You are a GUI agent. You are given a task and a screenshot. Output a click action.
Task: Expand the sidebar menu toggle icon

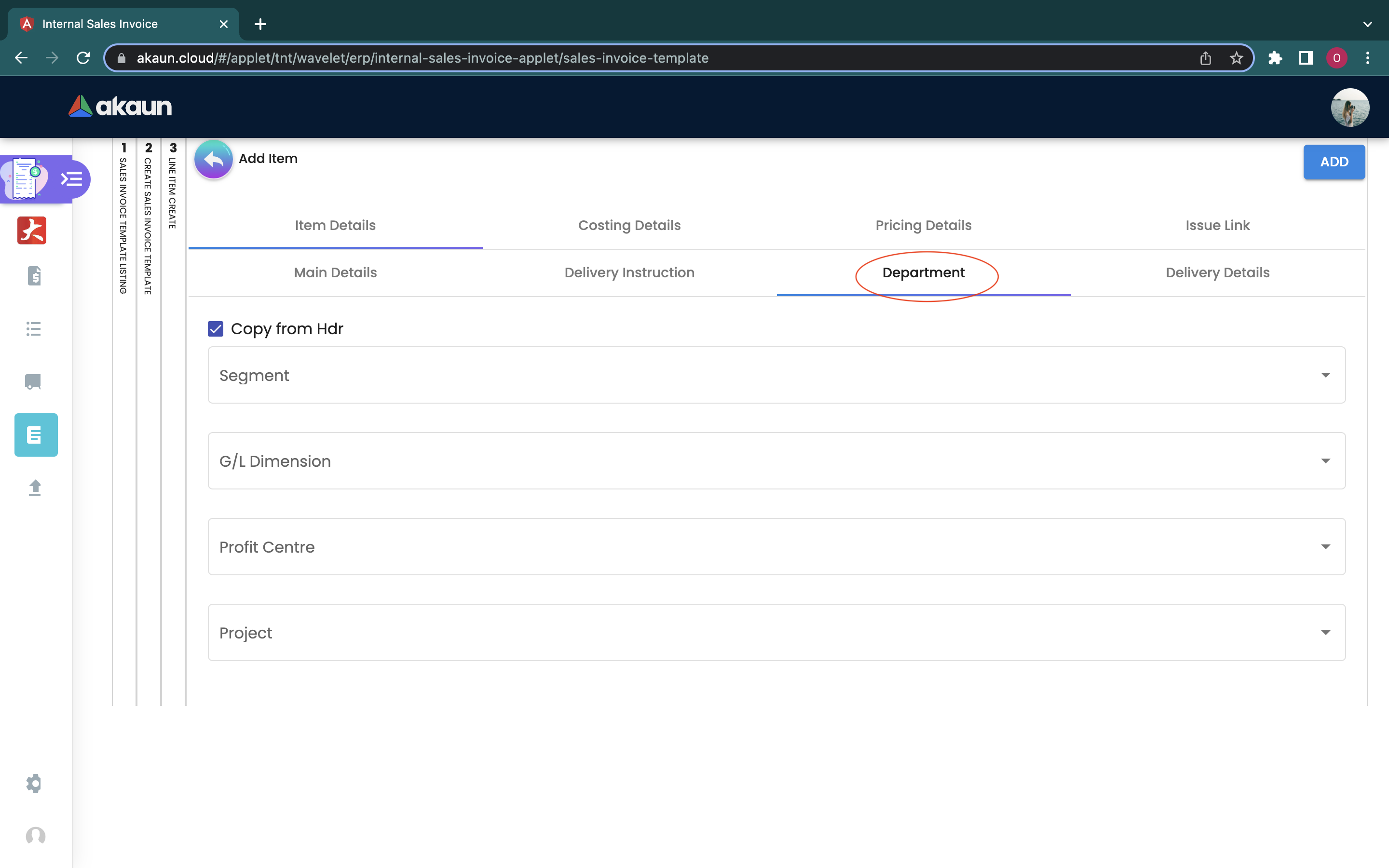click(72, 179)
